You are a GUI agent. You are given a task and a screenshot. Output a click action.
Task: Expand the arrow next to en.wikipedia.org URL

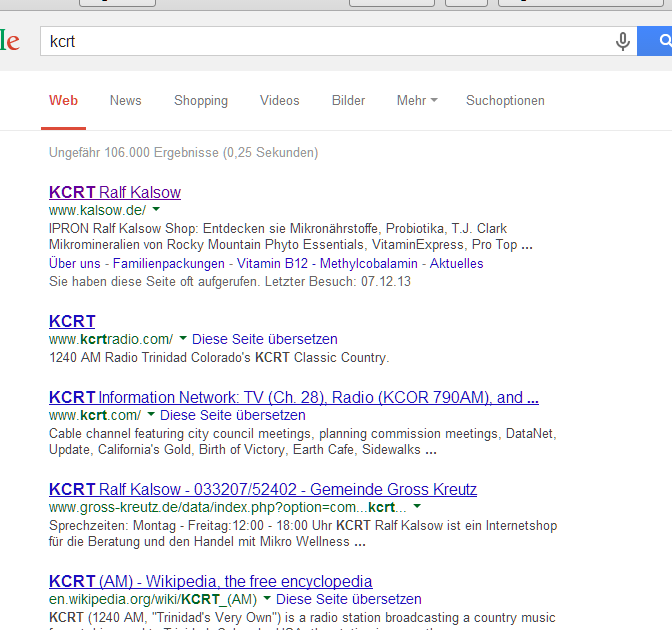[x=267, y=598]
